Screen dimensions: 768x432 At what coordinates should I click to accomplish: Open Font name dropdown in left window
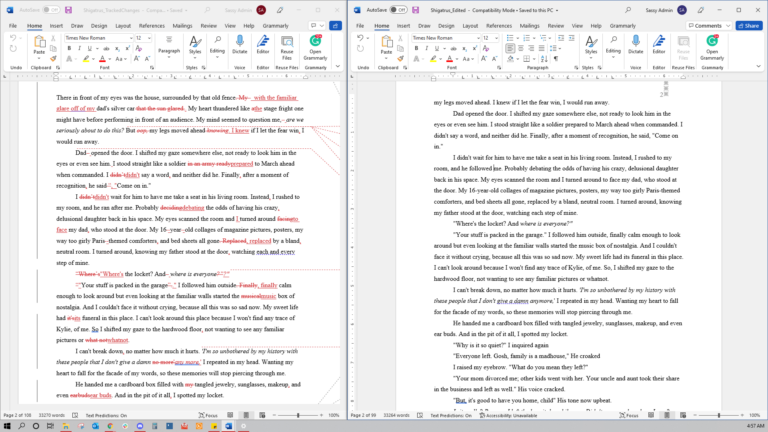pos(131,38)
